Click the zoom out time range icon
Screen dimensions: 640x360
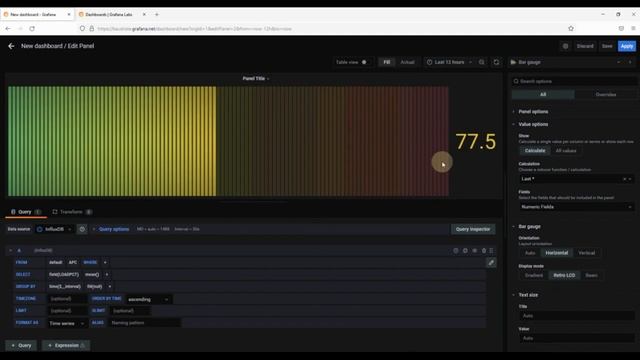pos(482,62)
